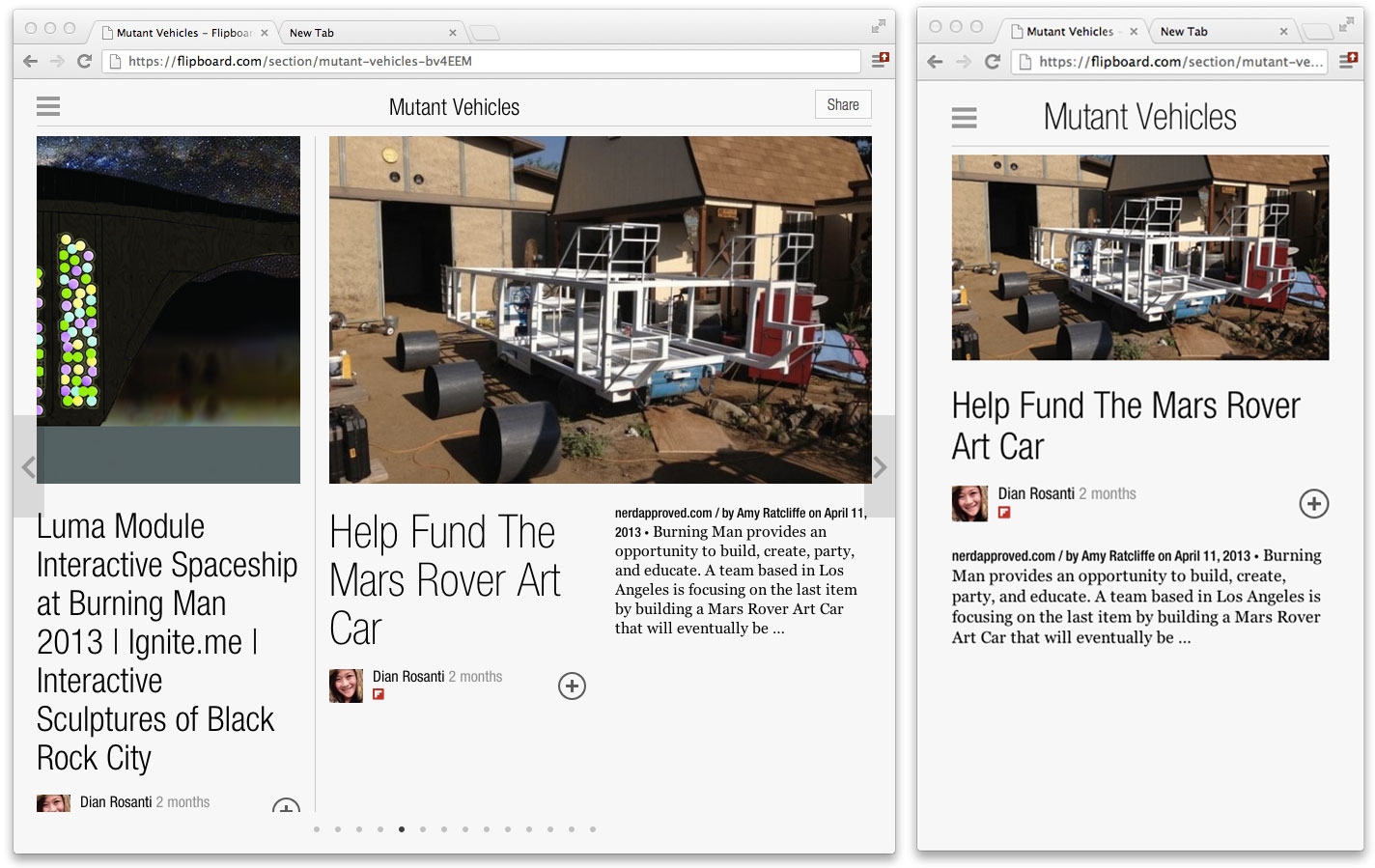Screen dimensions: 1375x868
Task: Close the Mutant Vehicles tab in left window
Action: 265,33
